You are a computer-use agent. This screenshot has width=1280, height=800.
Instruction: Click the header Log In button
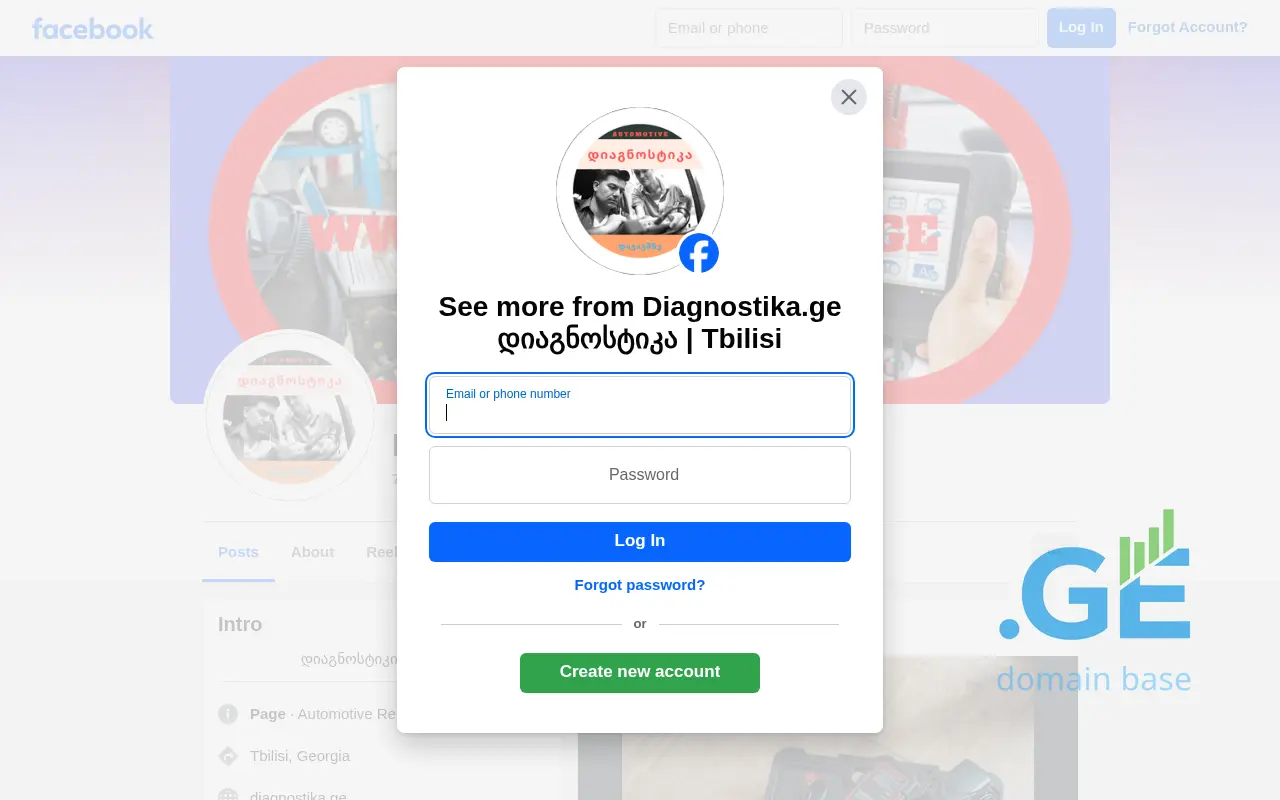[1081, 28]
